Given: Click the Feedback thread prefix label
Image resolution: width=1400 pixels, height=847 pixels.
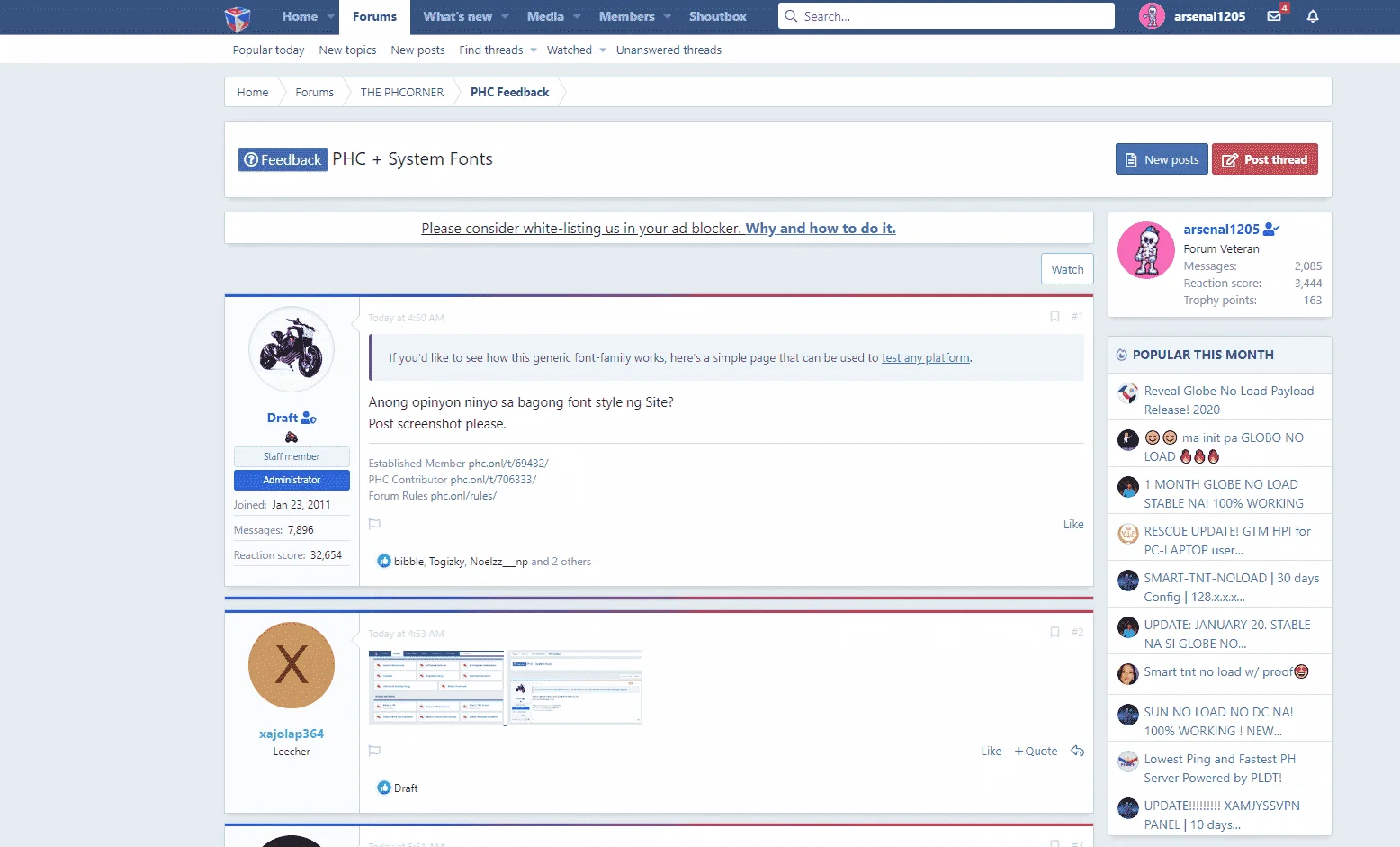Looking at the screenshot, I should [283, 159].
